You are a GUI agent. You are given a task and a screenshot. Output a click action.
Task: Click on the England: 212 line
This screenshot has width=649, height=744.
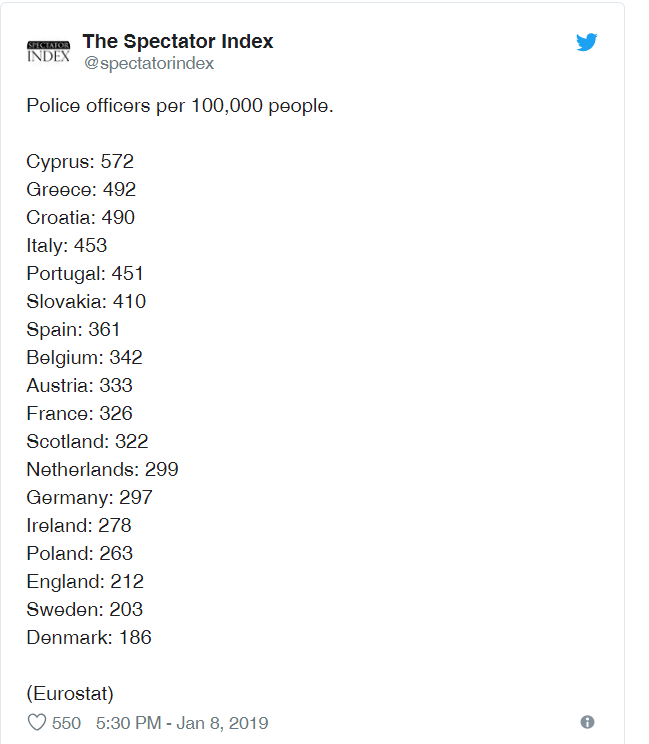tap(85, 581)
